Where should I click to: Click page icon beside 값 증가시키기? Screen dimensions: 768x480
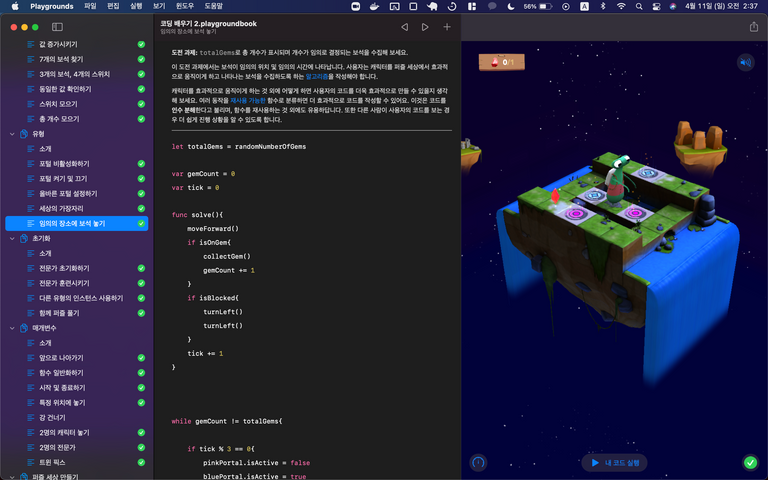pyautogui.click(x=31, y=44)
